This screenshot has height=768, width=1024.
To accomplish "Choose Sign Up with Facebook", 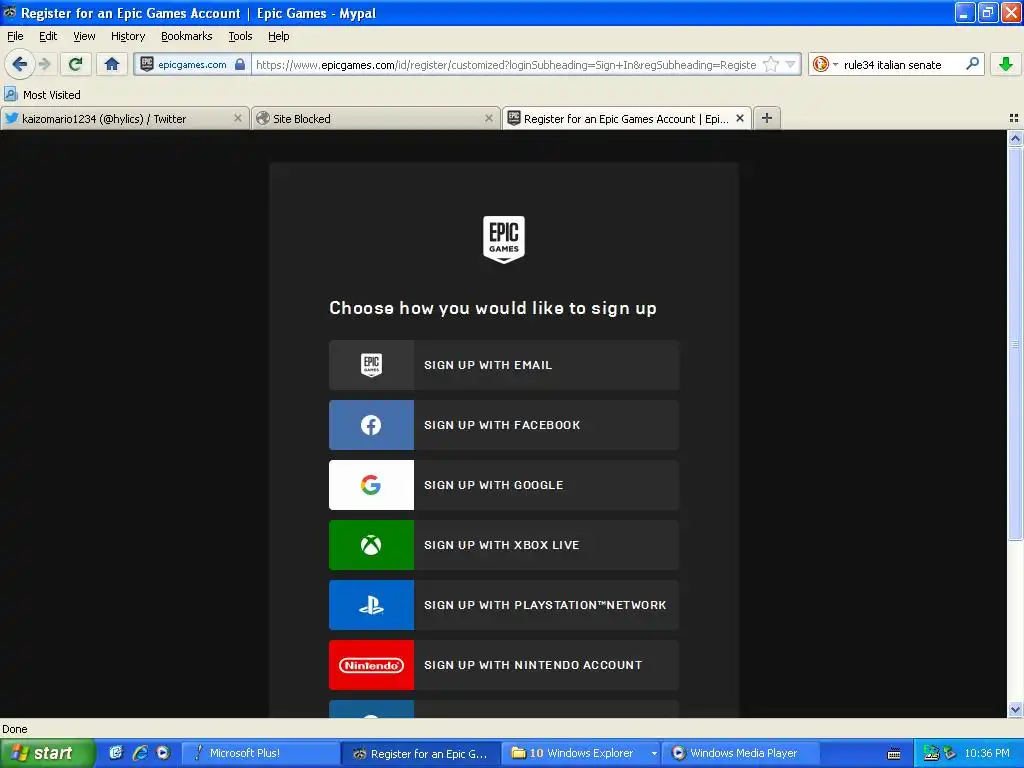I will [x=504, y=425].
